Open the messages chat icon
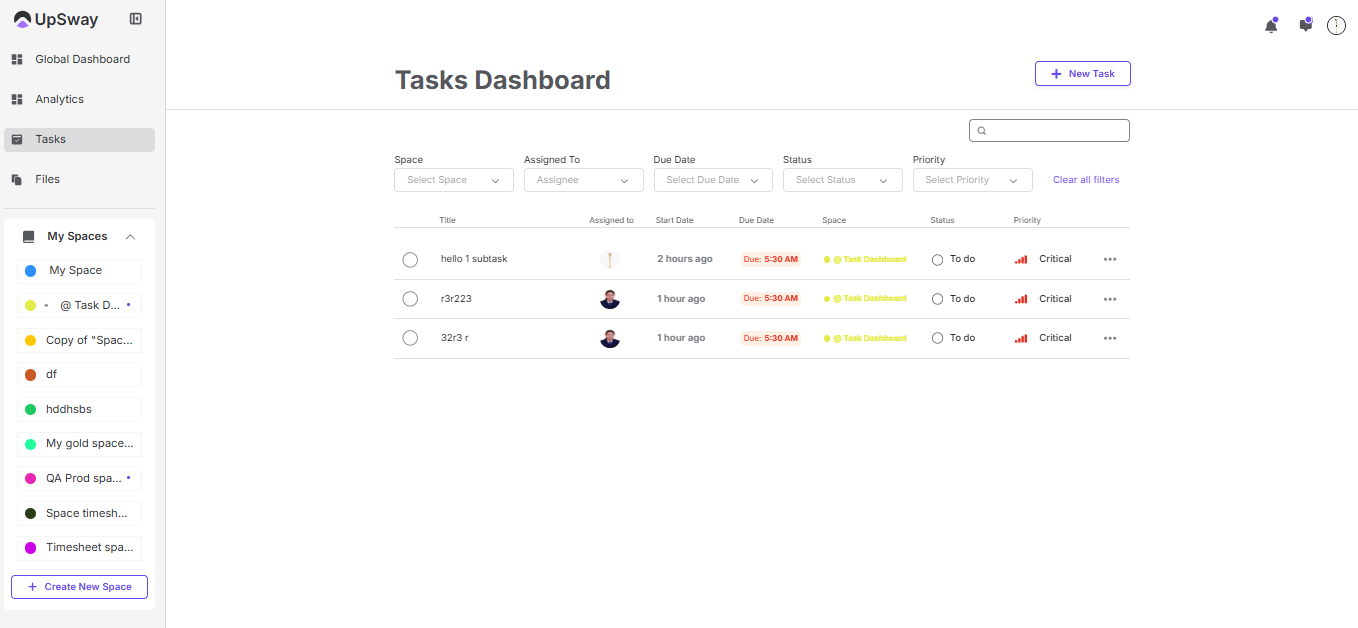 (x=1305, y=26)
